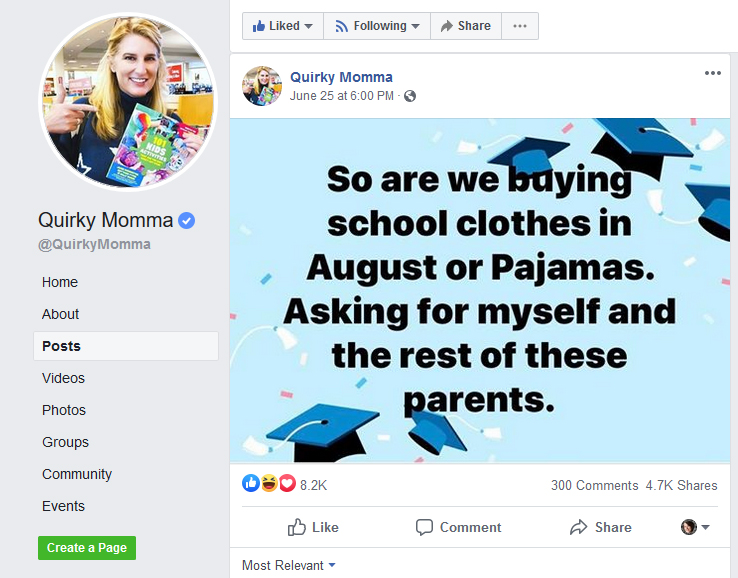The image size is (738, 578).
Task: Open the Photos page section
Action: coord(64,410)
